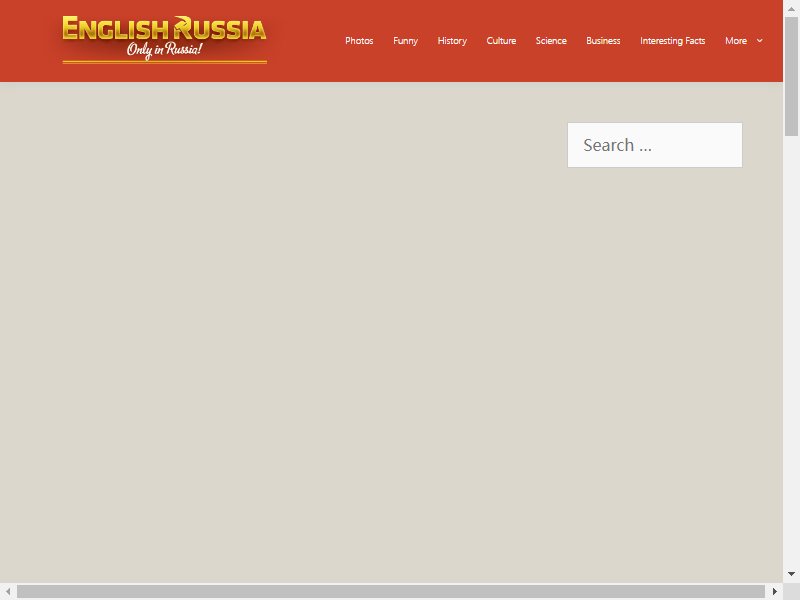
Task: Click the horizontal scrollbar thumb
Action: coord(391,591)
